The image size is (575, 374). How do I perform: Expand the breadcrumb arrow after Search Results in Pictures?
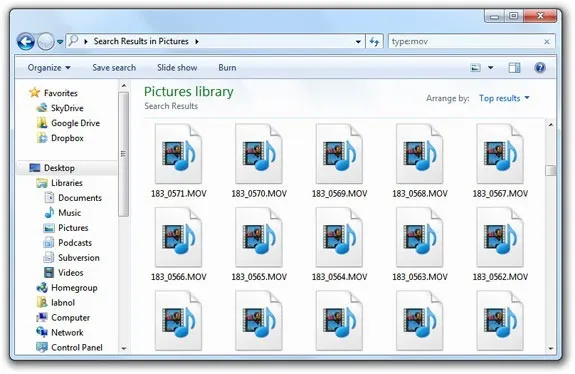197,42
